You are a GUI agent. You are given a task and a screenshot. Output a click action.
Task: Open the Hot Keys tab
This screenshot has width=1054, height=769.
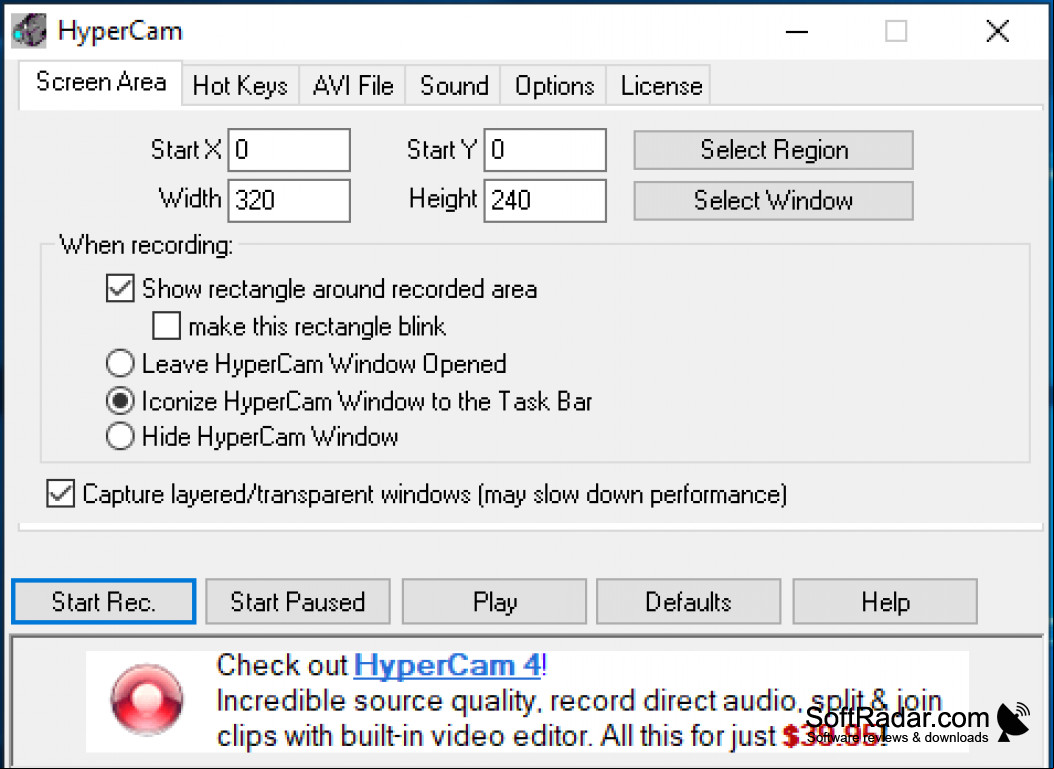240,86
